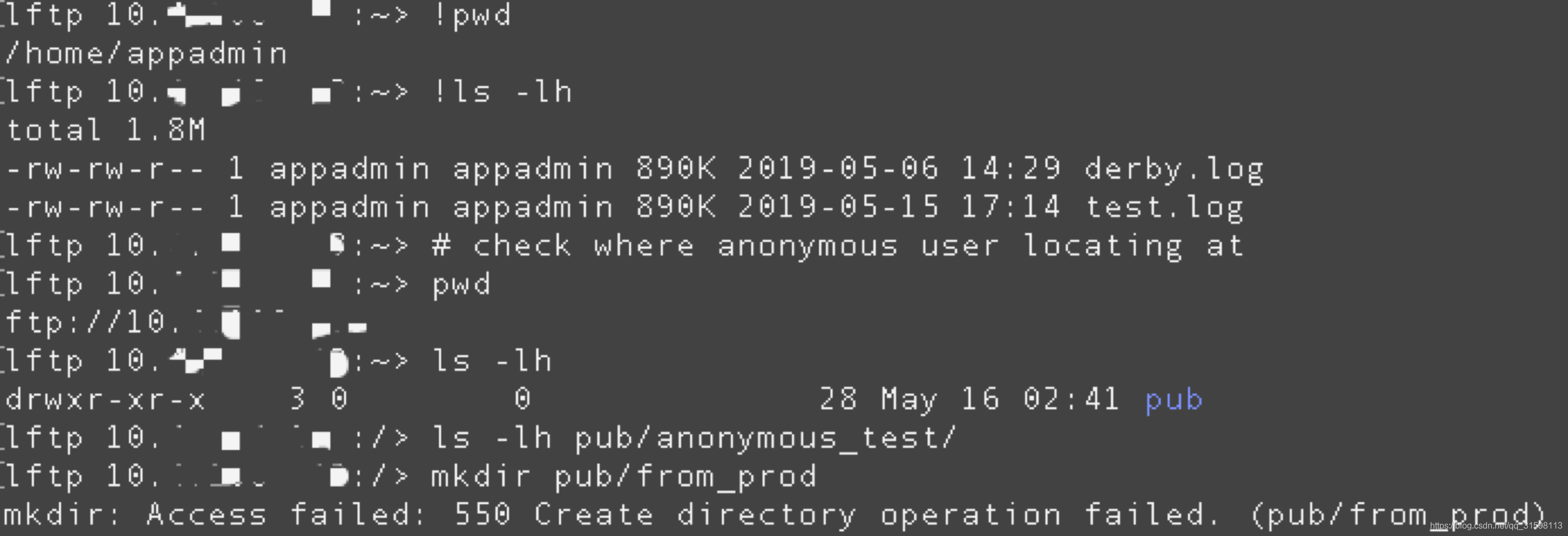
Task: Click the '!pwd' command text
Action: 472,15
